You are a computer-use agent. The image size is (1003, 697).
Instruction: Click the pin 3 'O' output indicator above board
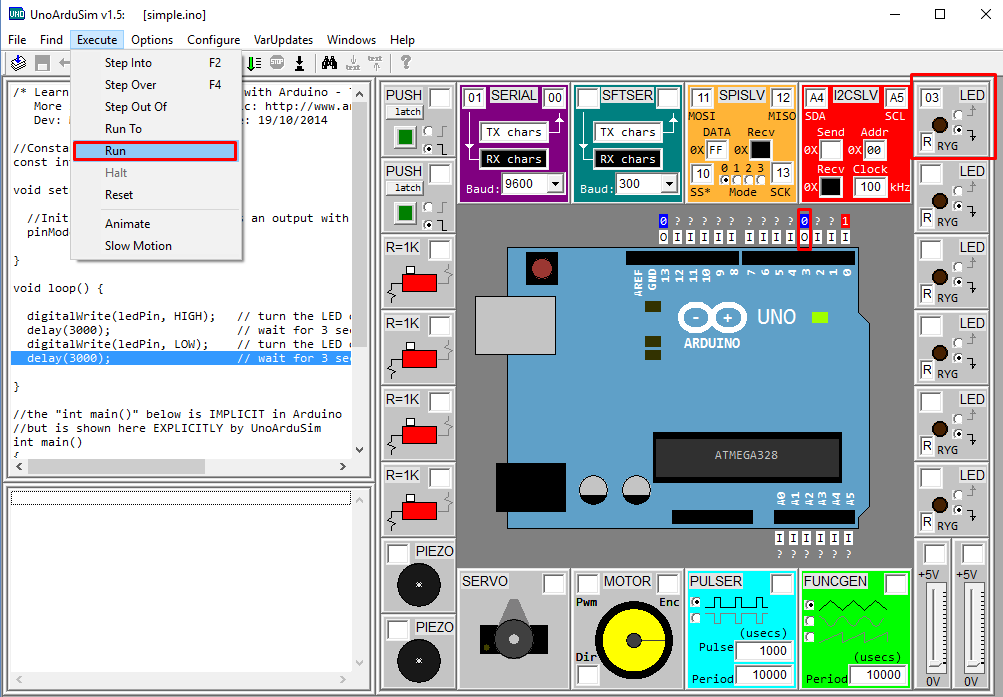805,237
